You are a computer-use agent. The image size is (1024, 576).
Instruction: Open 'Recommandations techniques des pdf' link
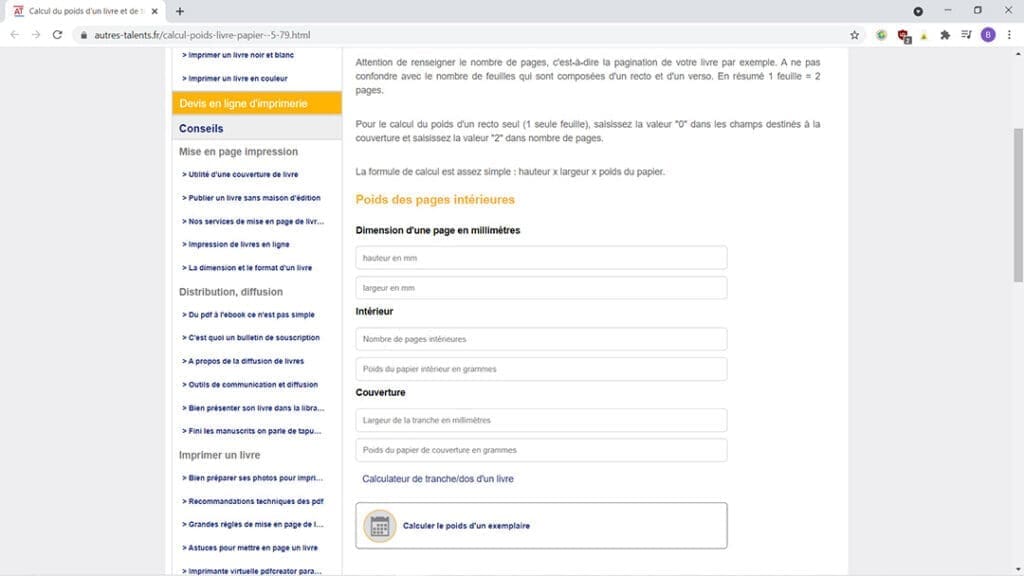tap(253, 502)
